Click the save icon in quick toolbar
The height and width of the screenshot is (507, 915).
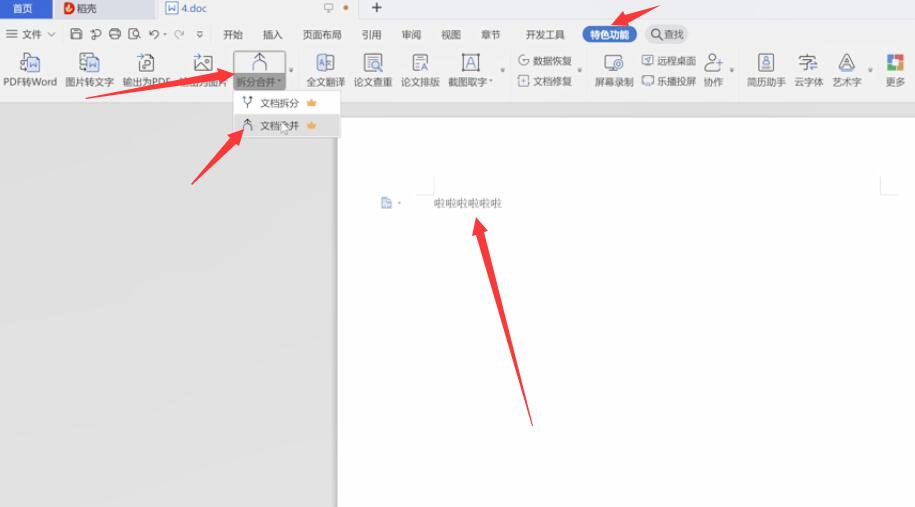(x=76, y=34)
